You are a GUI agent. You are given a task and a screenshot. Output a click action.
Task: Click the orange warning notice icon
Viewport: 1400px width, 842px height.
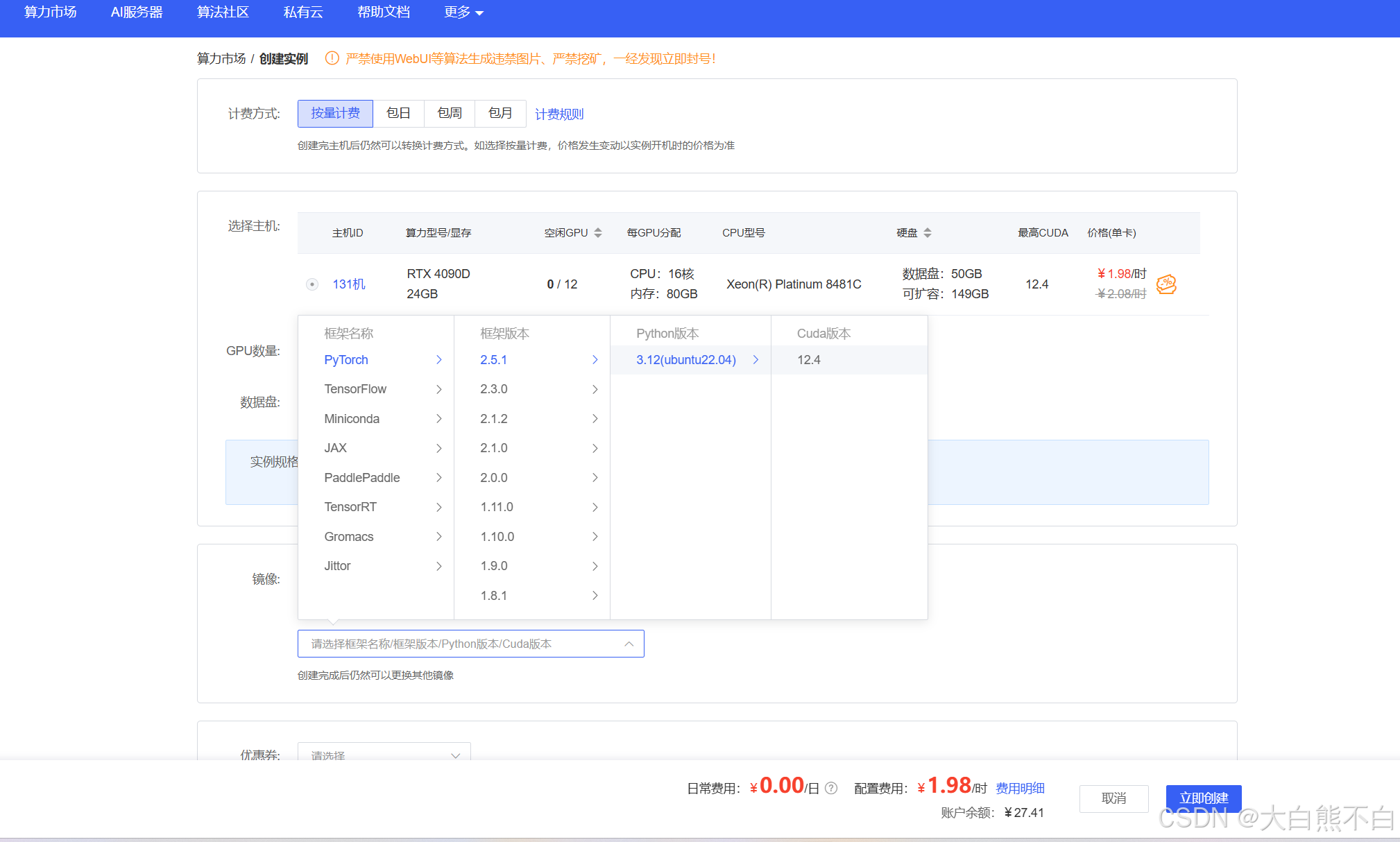332,58
